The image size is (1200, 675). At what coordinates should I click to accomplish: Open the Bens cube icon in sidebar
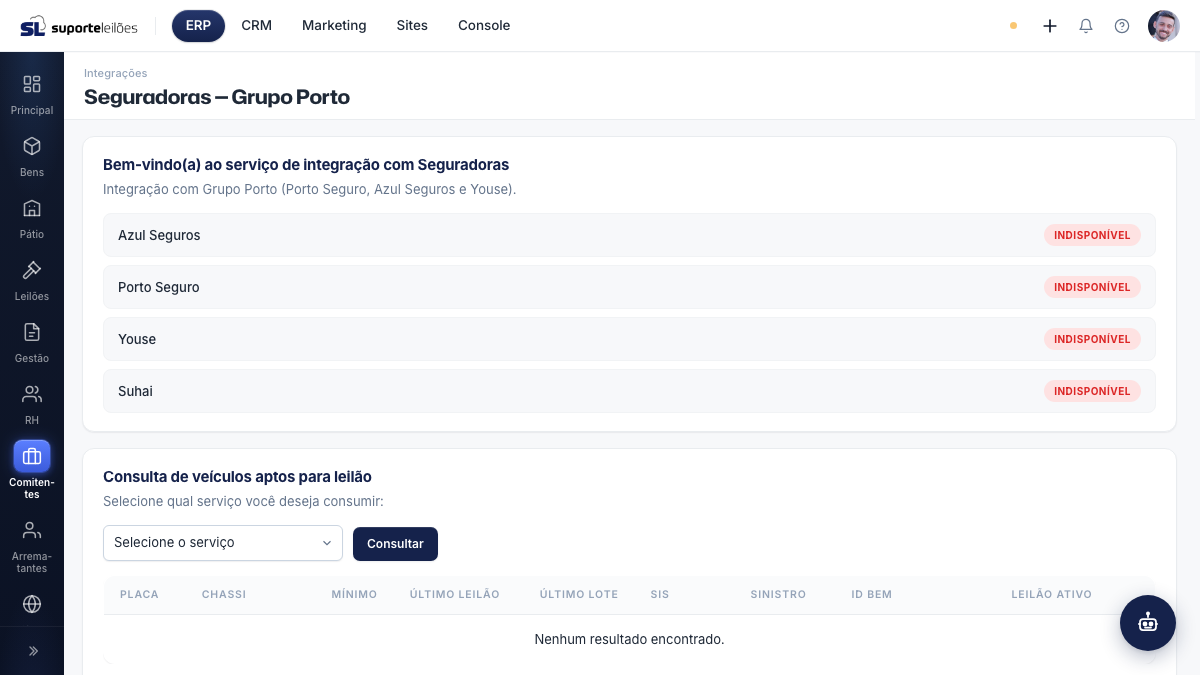pos(32,146)
